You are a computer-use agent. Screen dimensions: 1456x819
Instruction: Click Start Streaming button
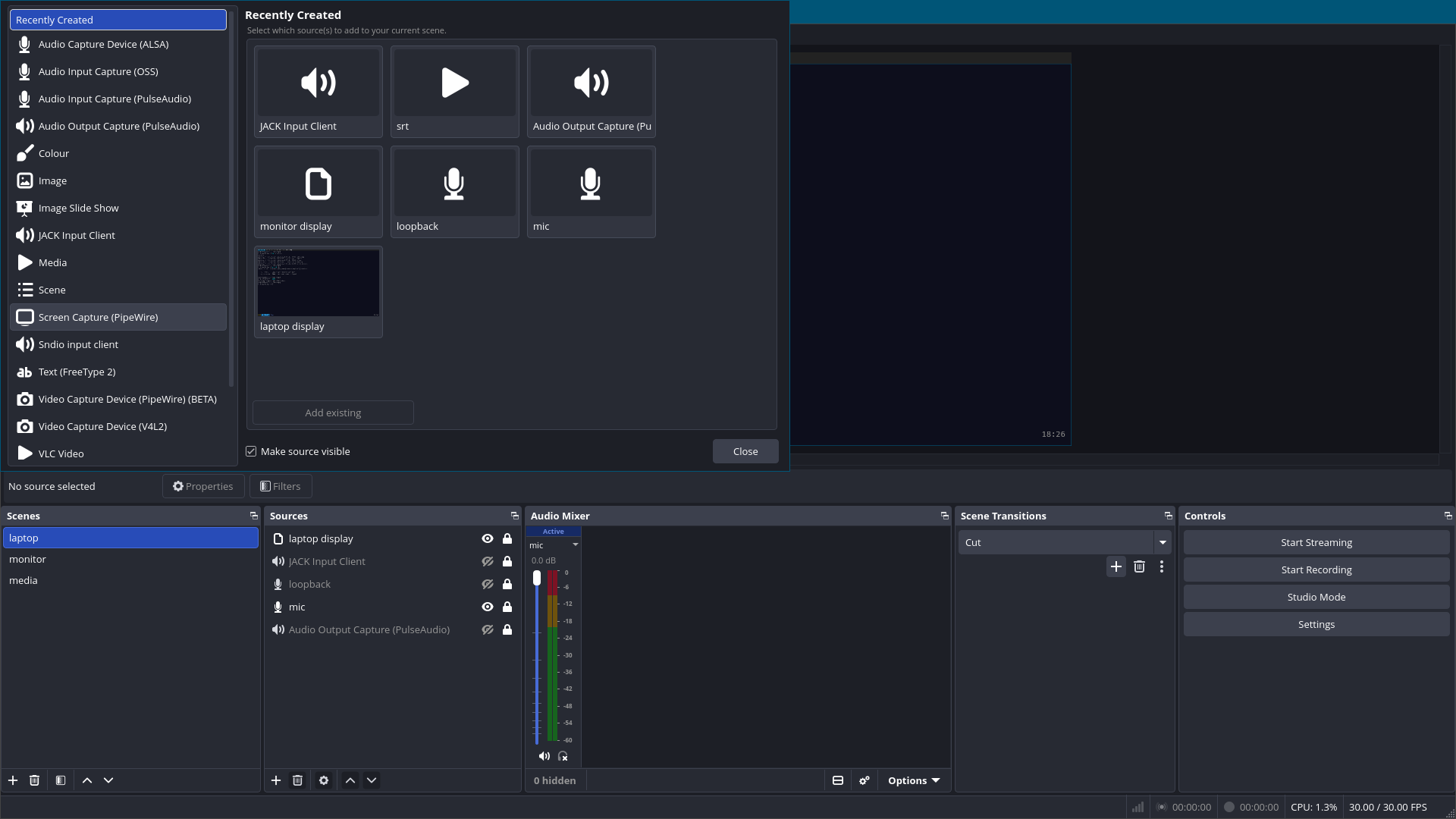(x=1316, y=542)
